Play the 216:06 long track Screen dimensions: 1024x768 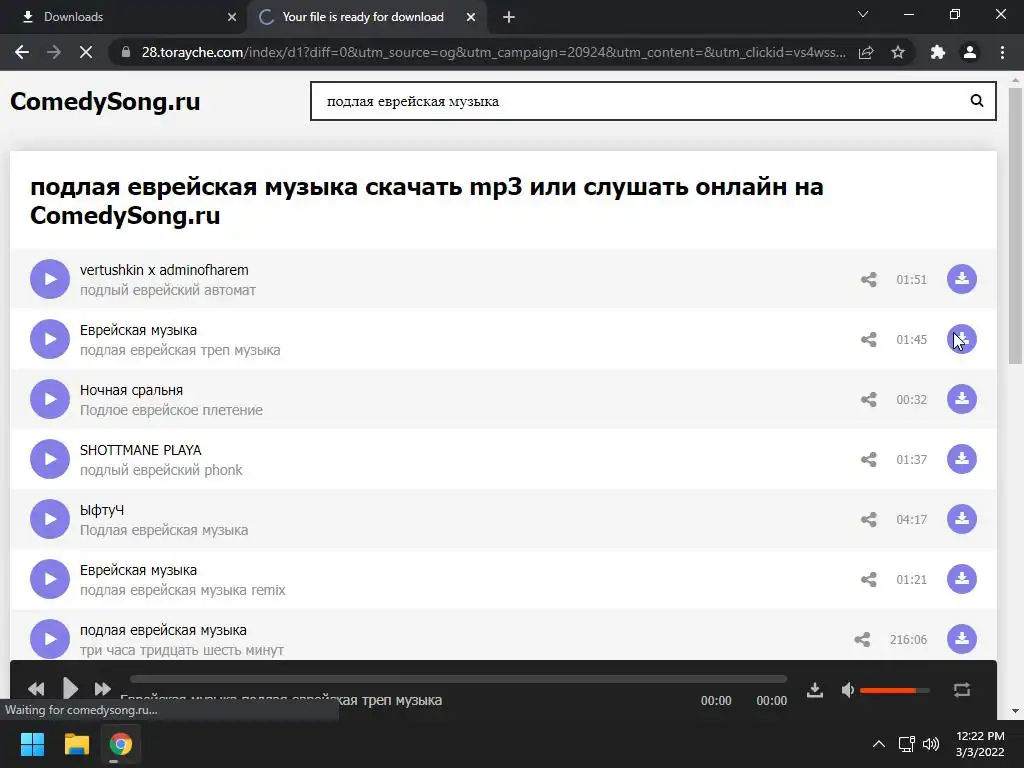click(50, 639)
